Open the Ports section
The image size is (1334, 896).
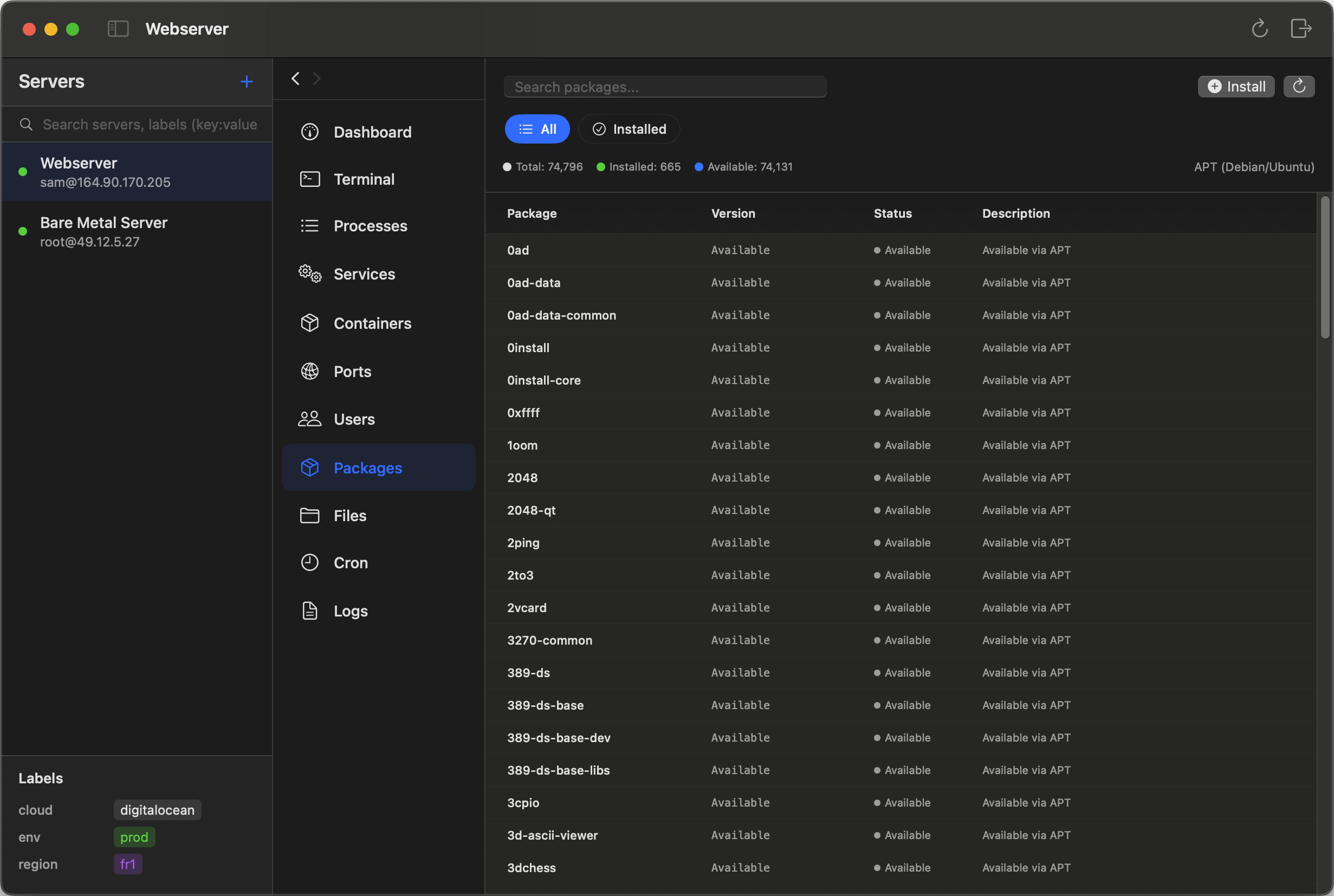pyautogui.click(x=378, y=372)
